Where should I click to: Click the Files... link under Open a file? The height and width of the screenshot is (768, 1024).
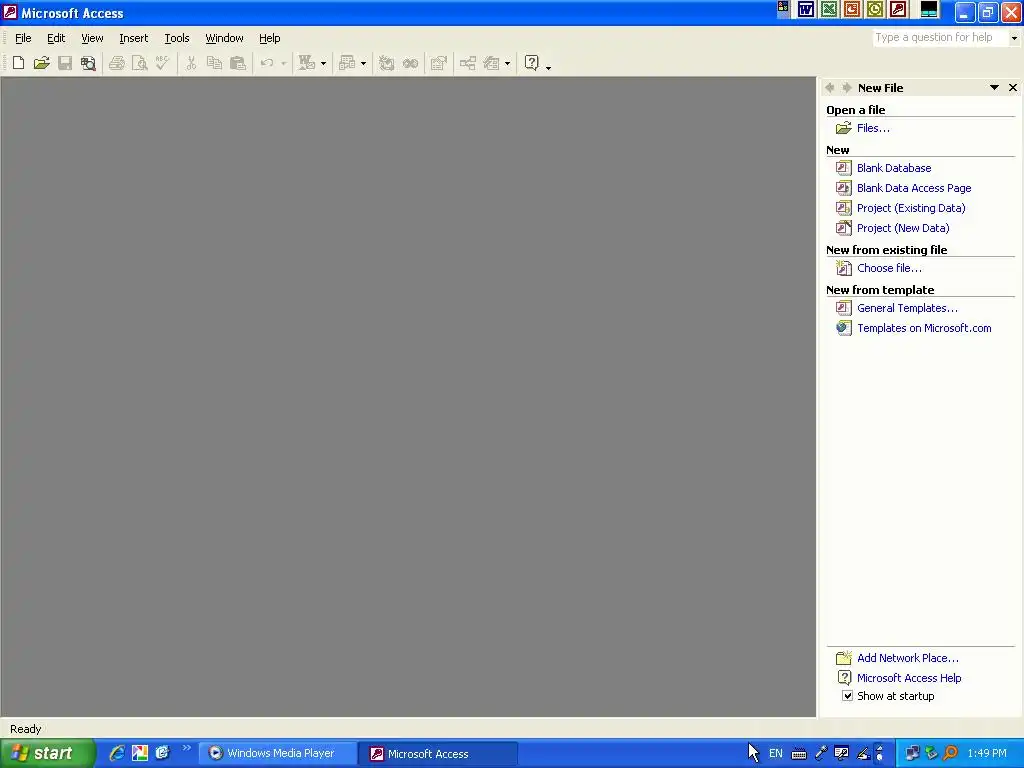pos(873,128)
